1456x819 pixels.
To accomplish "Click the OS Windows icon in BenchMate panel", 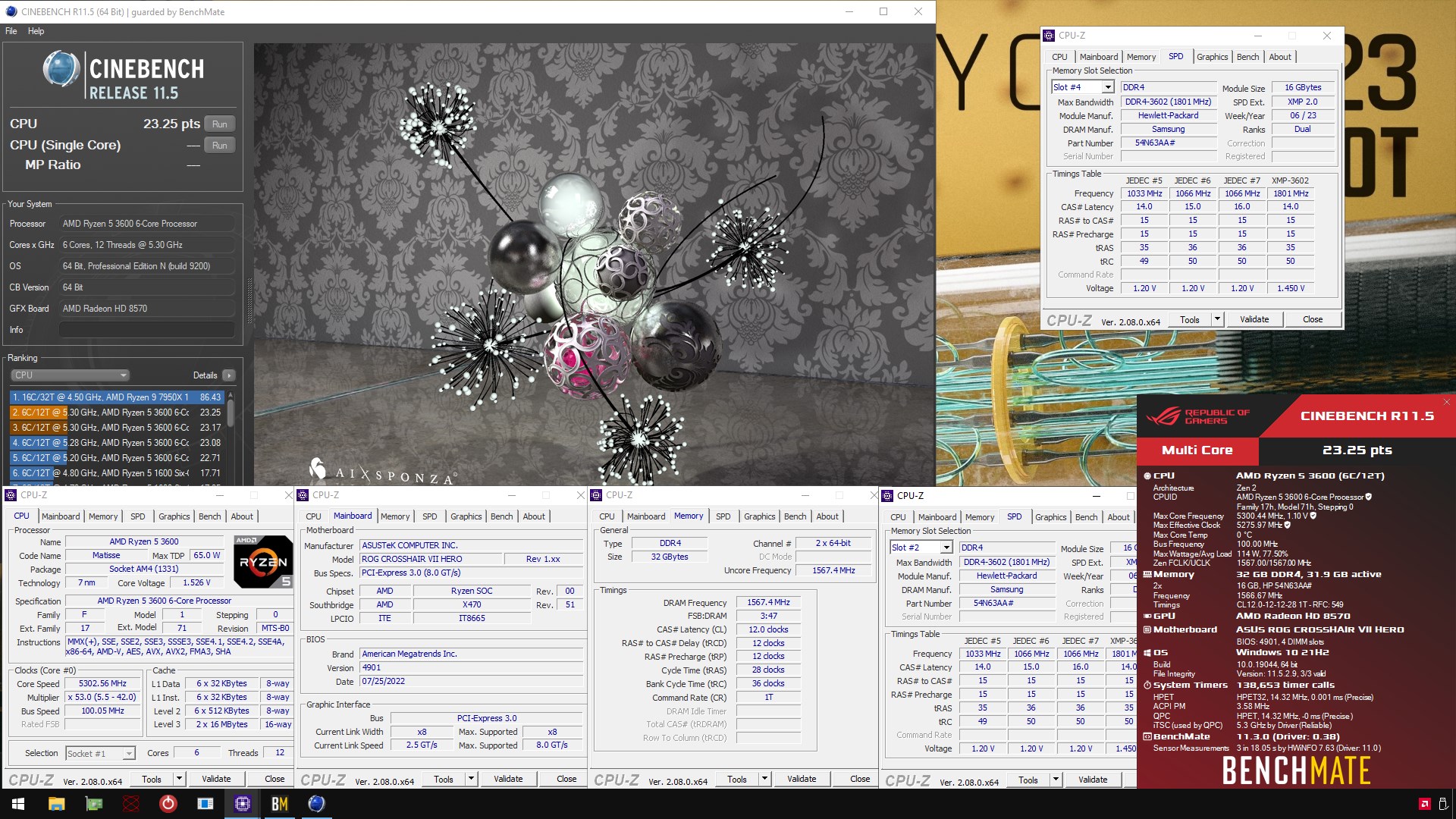I will click(x=1147, y=653).
